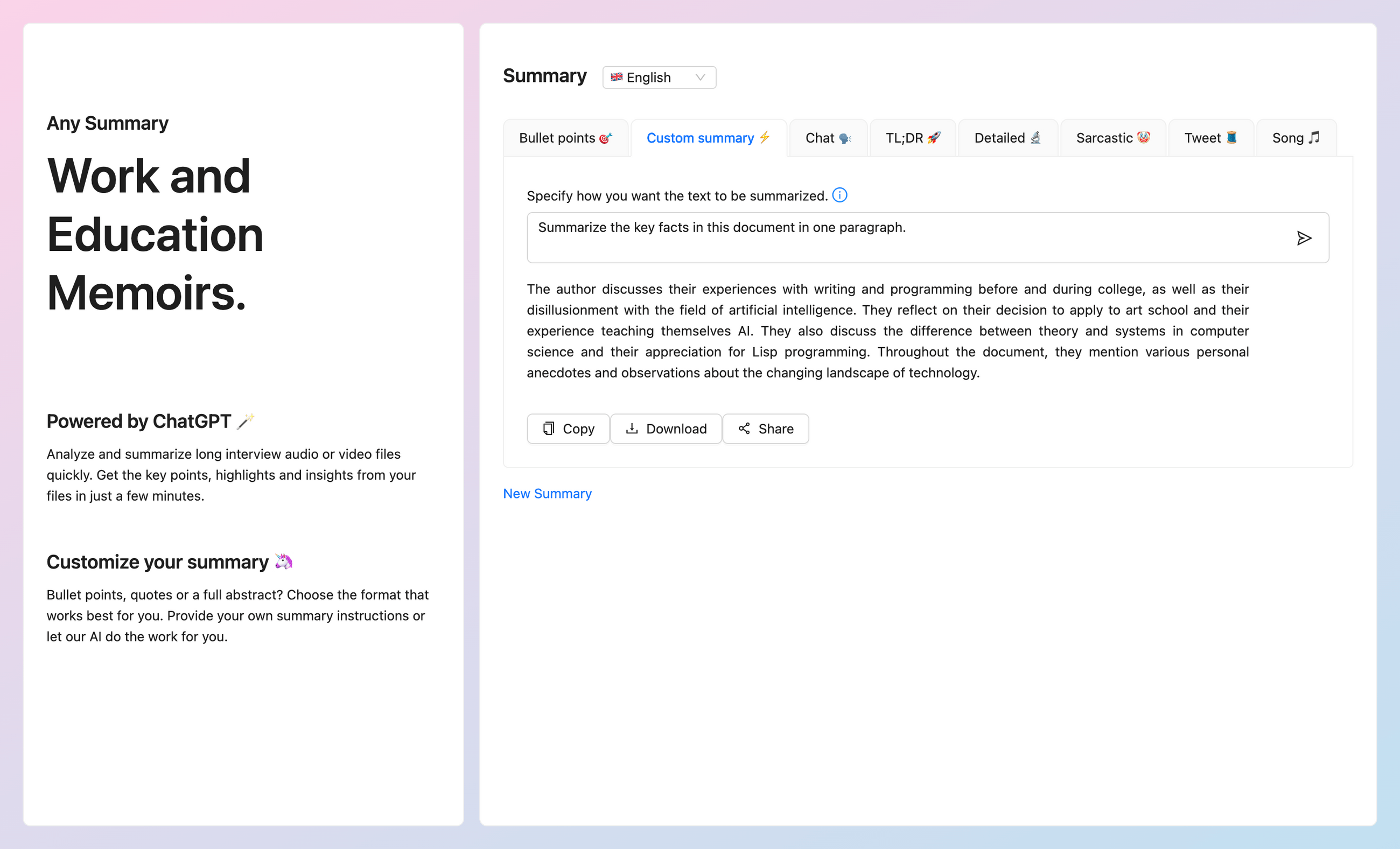Click the Share icon below the summary
Viewport: 1400px width, 849px height.
coord(745,429)
